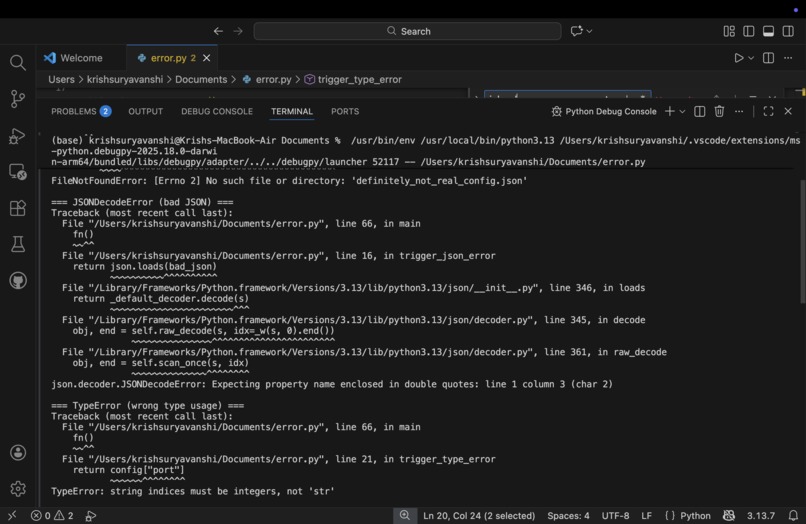
Task: Split the terminal
Action: point(700,112)
